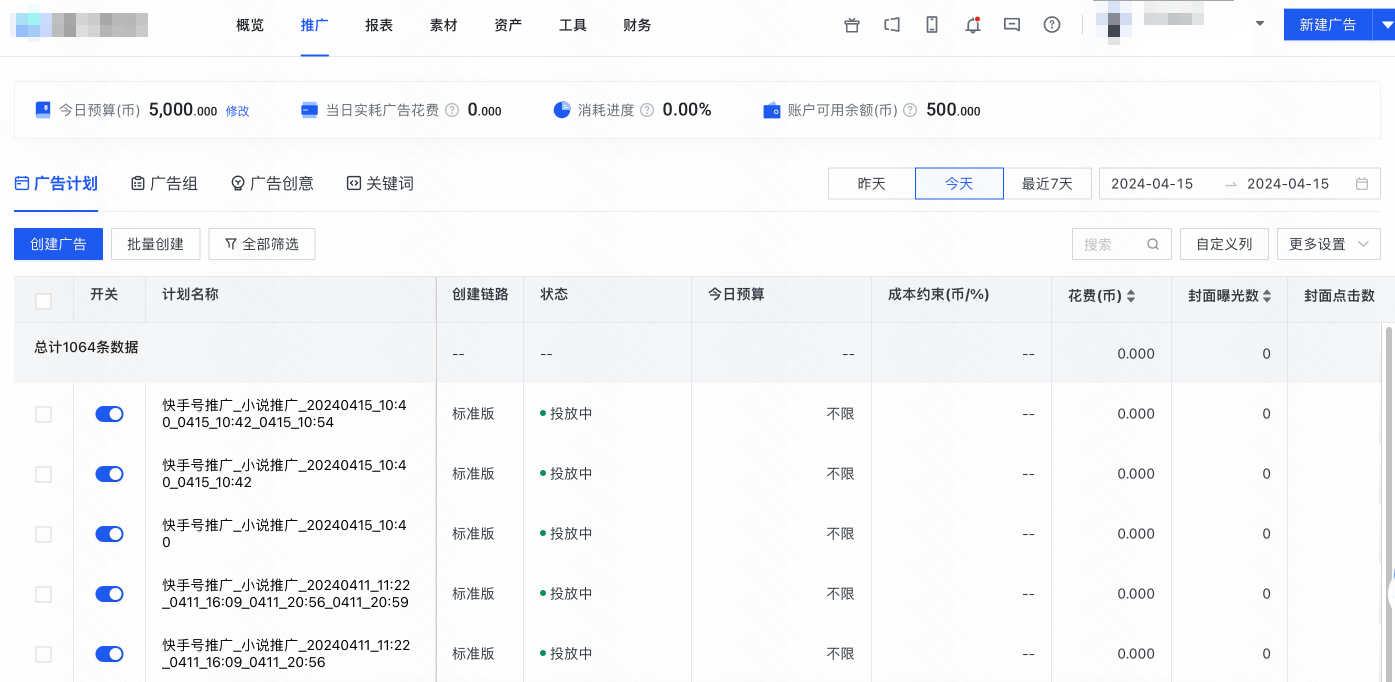Tick the checkbox of the last plan row
1395x682 pixels.
43,653
